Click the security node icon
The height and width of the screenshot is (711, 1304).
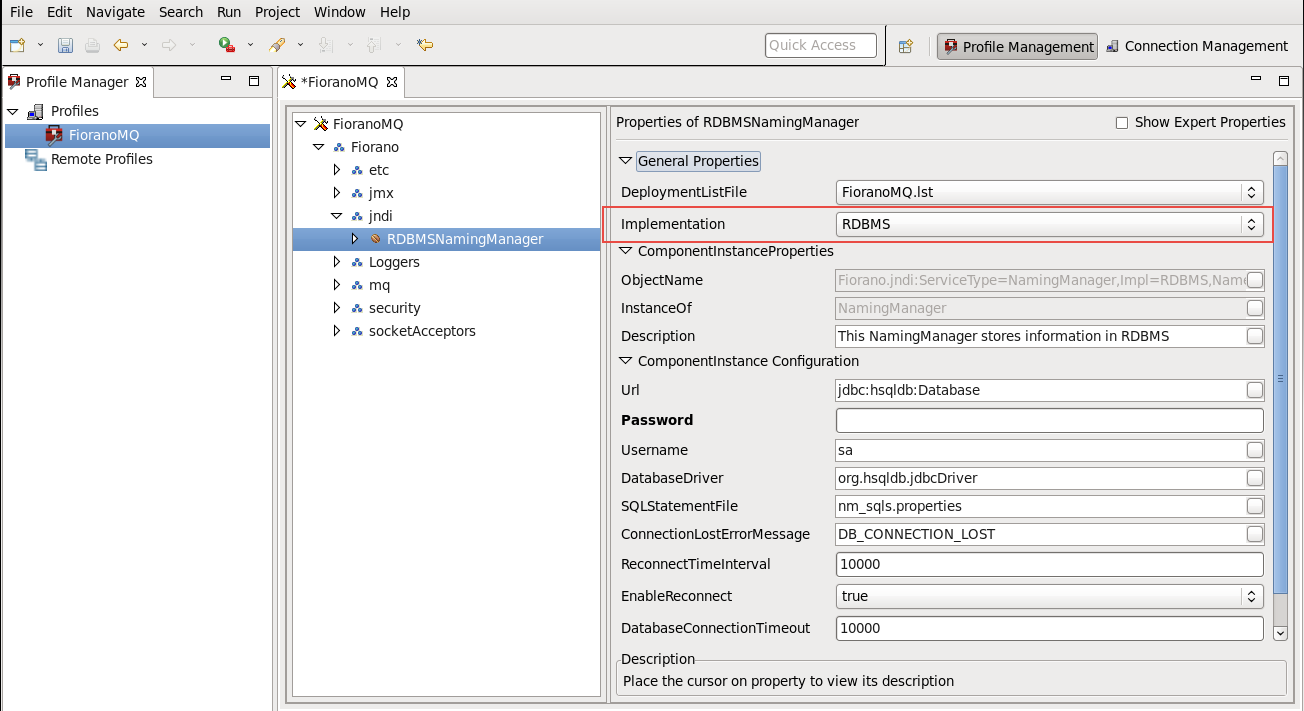point(357,308)
